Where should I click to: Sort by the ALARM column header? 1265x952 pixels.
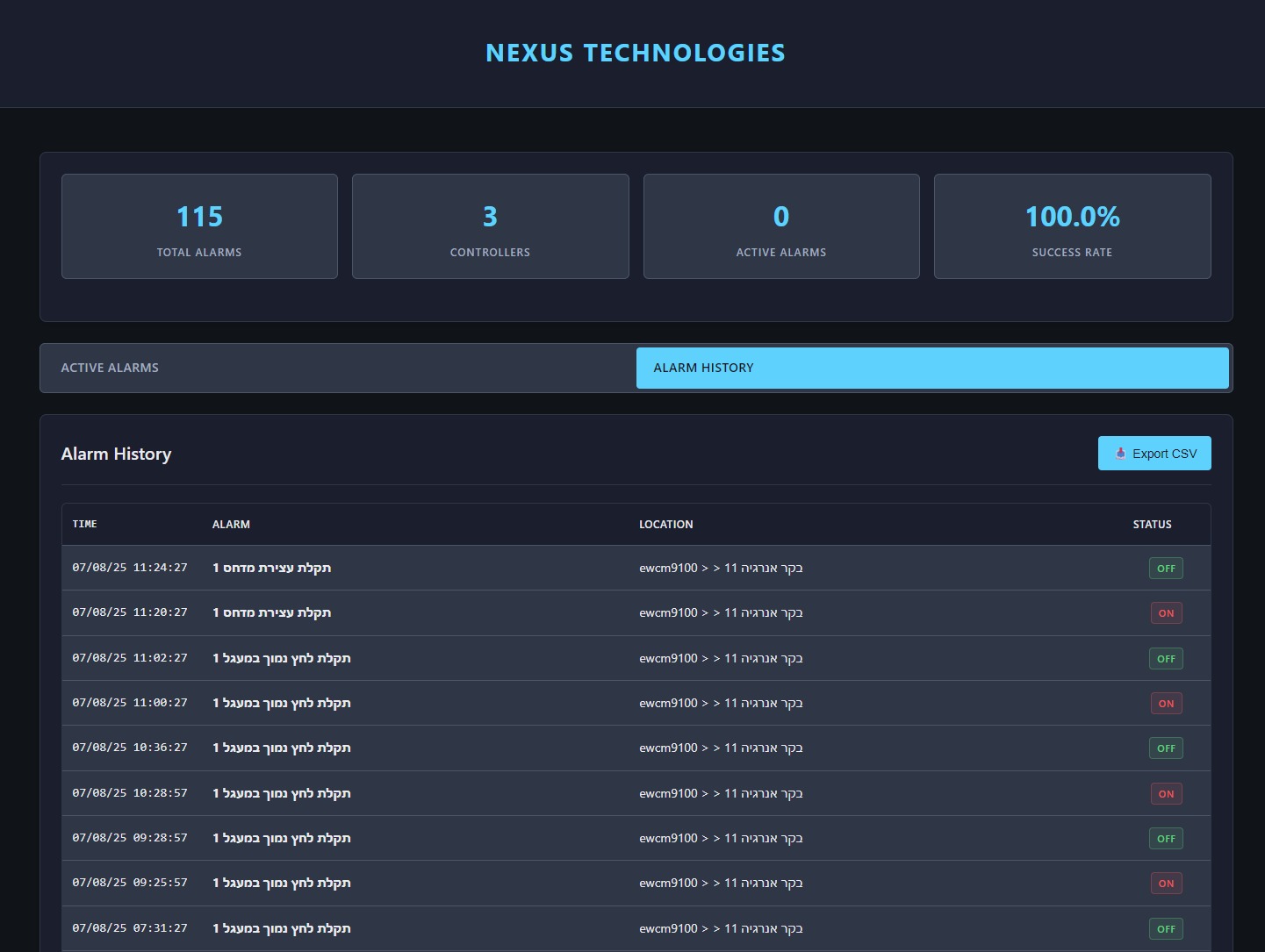[x=231, y=524]
